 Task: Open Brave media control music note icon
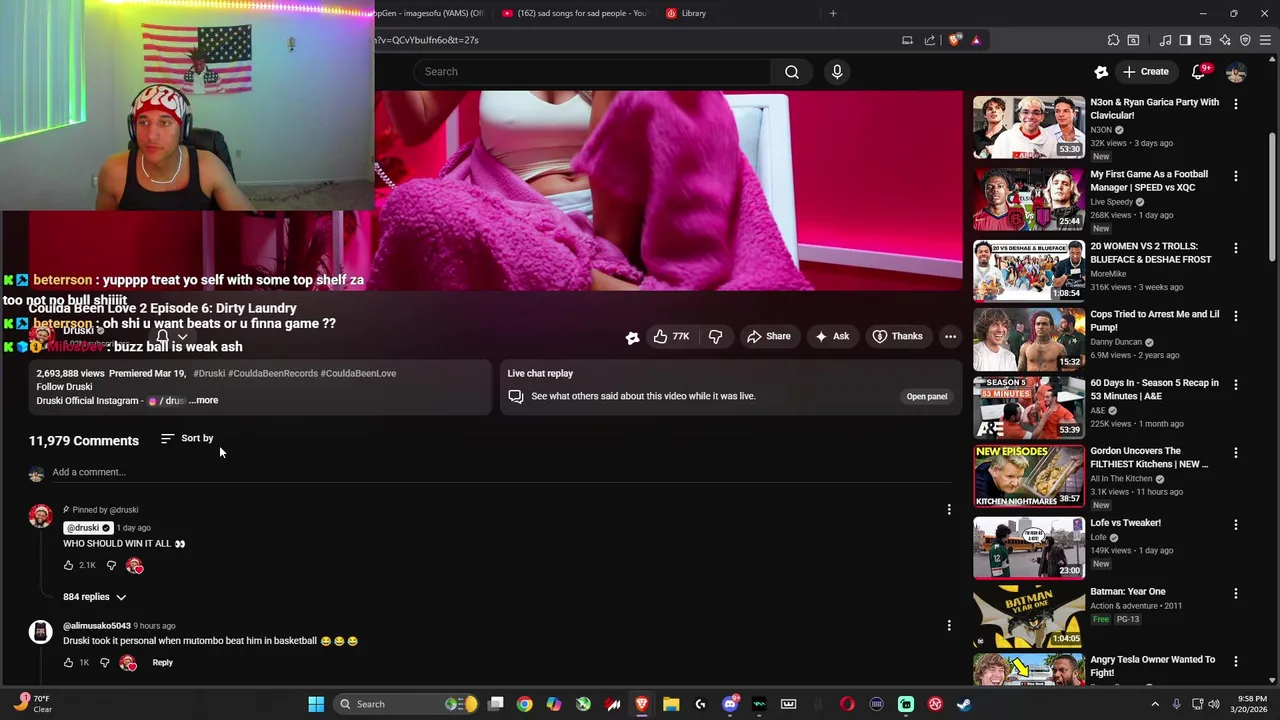(x=1165, y=40)
